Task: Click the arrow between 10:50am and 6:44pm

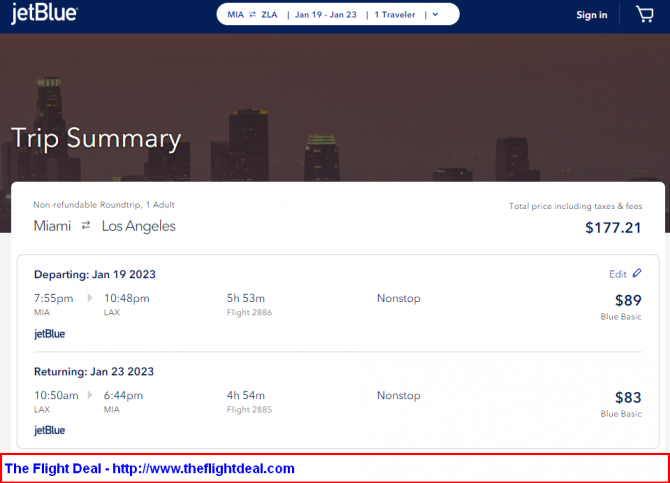Action: pos(90,395)
